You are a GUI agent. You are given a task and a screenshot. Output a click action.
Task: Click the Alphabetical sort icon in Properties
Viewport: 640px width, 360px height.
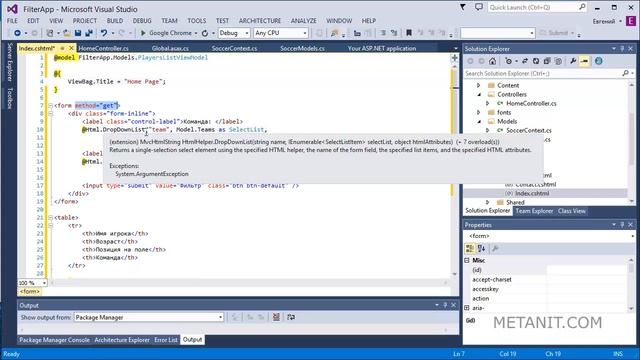[x=482, y=249]
